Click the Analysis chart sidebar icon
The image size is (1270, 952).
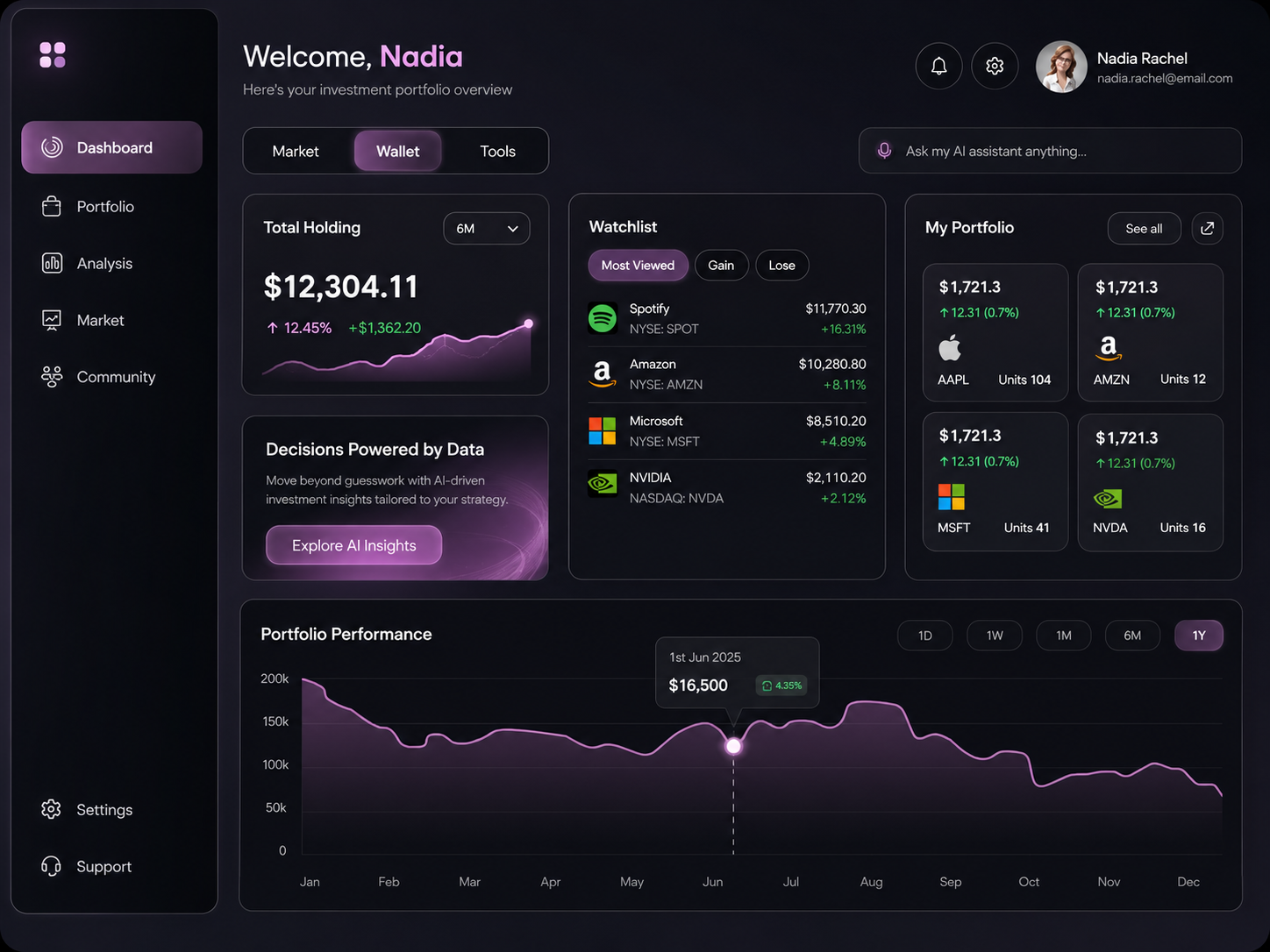(x=52, y=263)
